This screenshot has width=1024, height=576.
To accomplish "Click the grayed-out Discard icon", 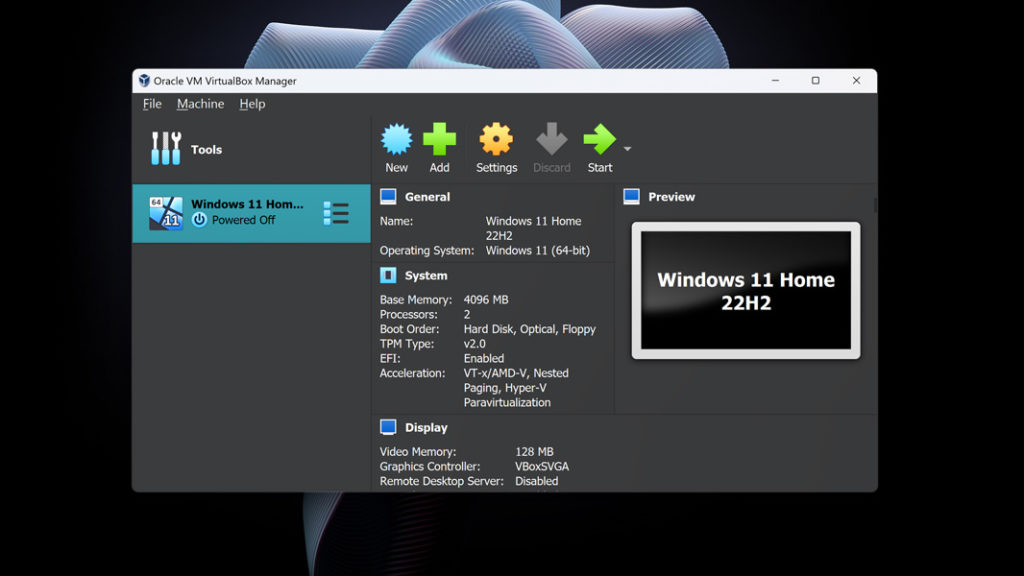I will pyautogui.click(x=551, y=140).
